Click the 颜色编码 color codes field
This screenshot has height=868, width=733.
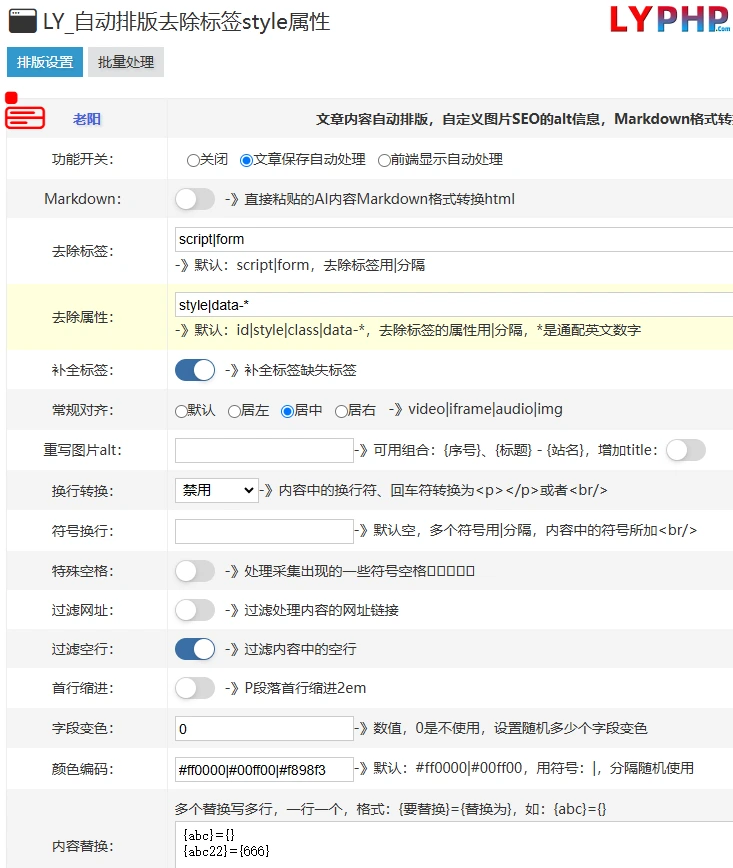[x=264, y=769]
